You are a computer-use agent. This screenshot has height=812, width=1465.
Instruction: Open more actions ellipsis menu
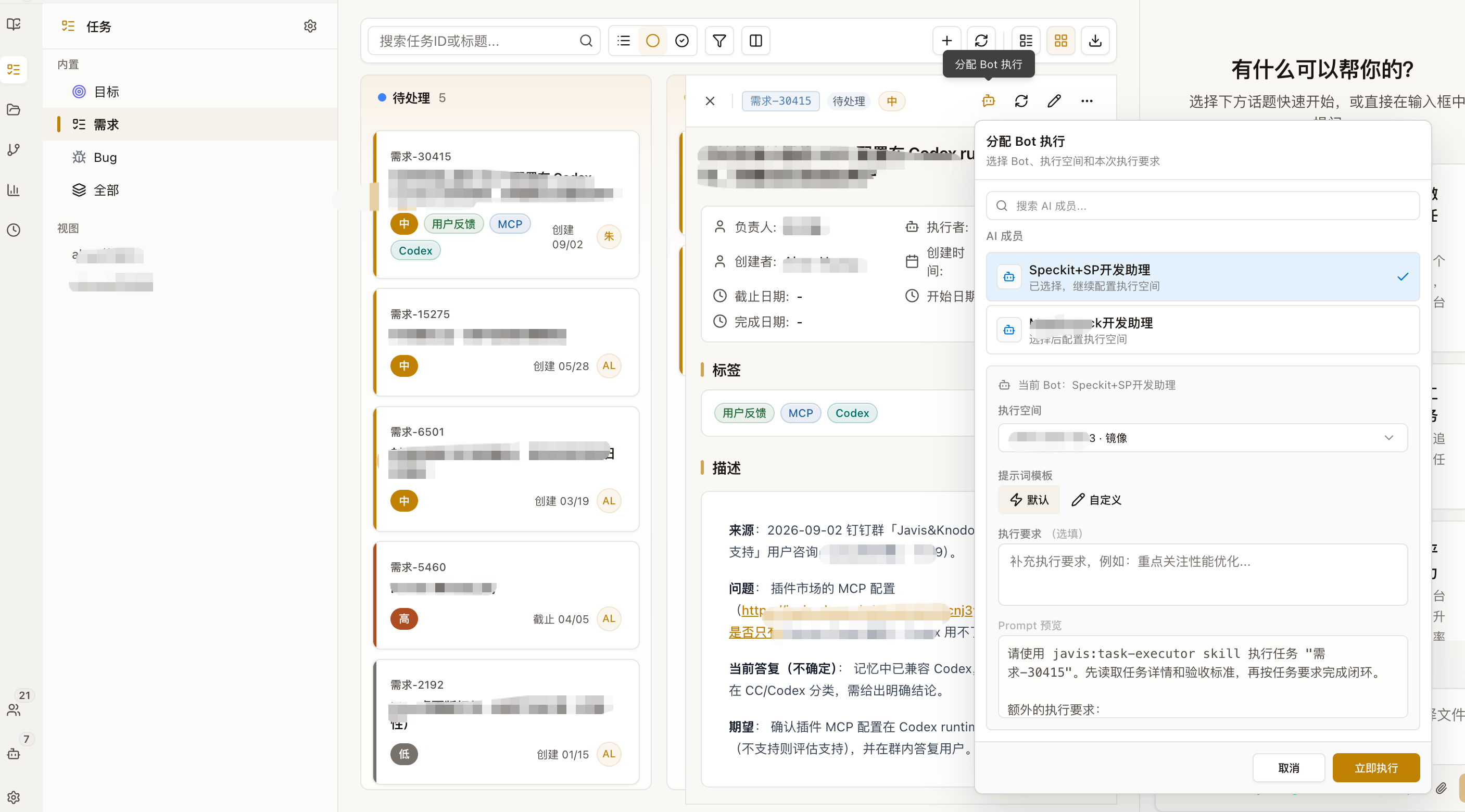(x=1087, y=101)
